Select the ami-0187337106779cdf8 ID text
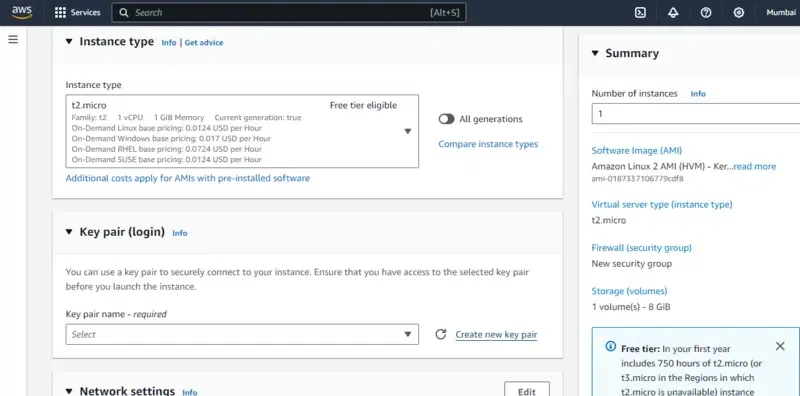This screenshot has height=396, width=800. (x=637, y=179)
